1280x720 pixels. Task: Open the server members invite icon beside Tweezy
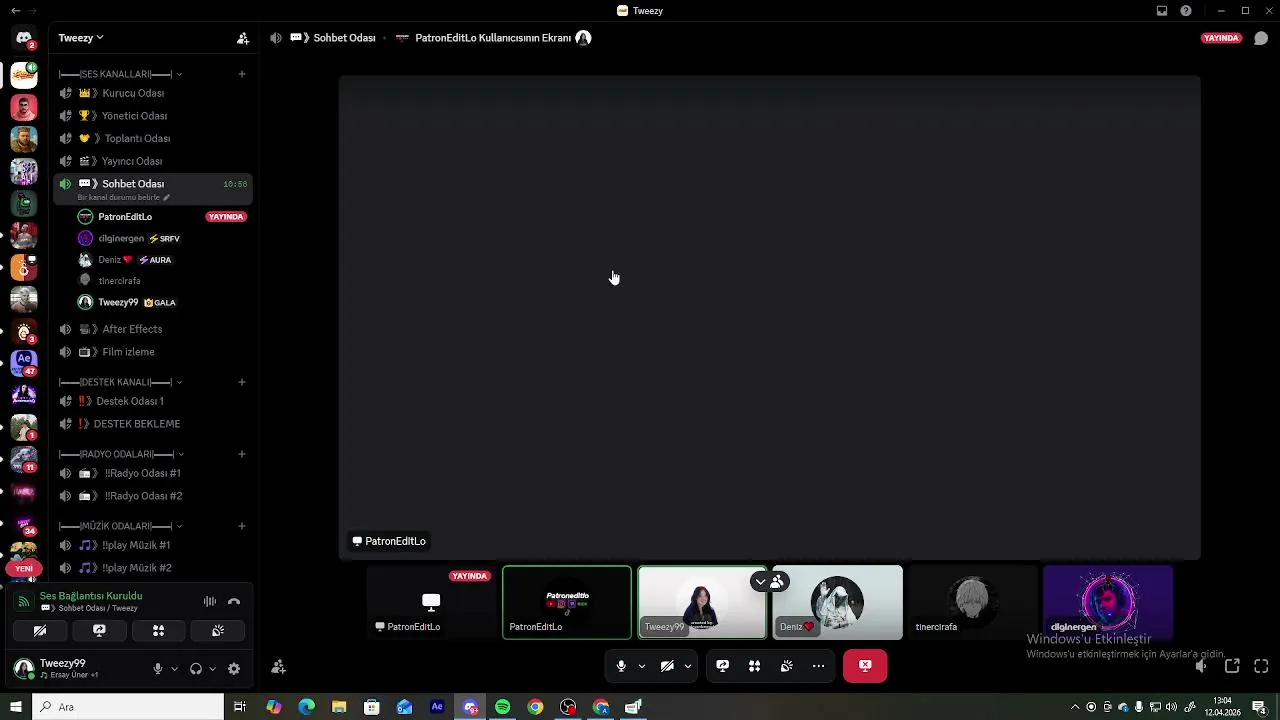[243, 38]
